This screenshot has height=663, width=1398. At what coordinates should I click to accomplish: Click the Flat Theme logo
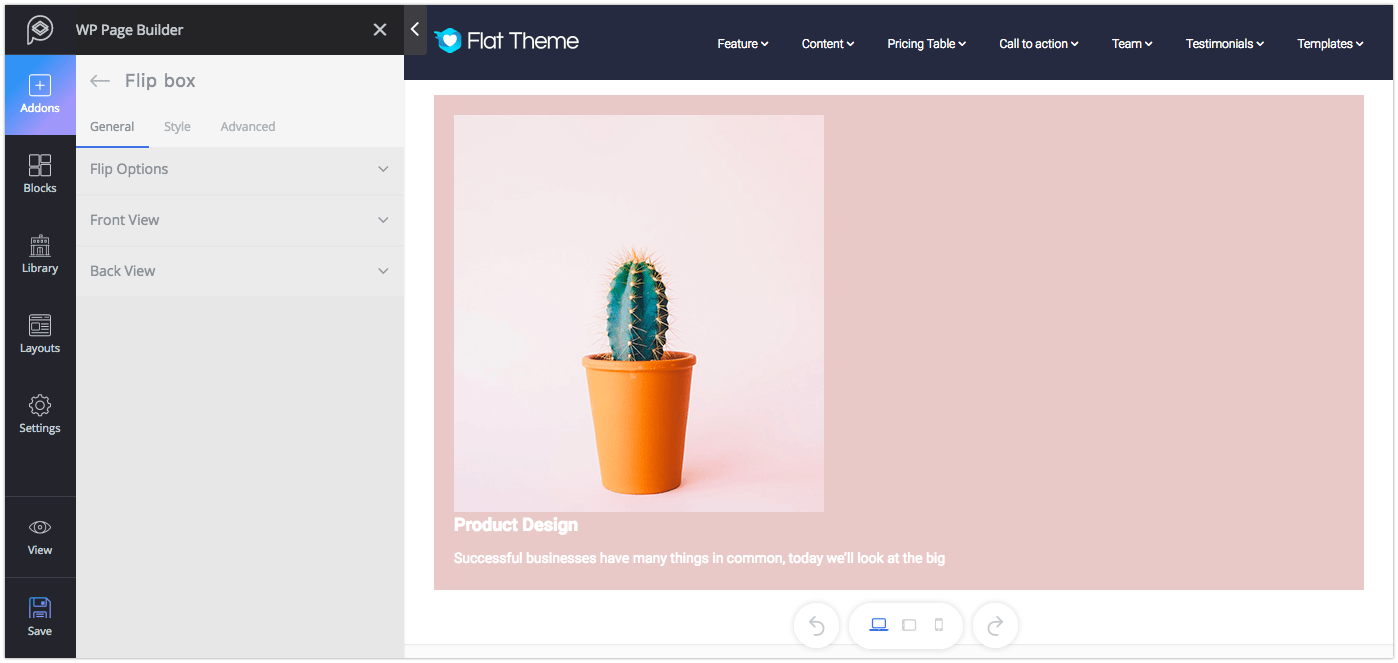(507, 41)
